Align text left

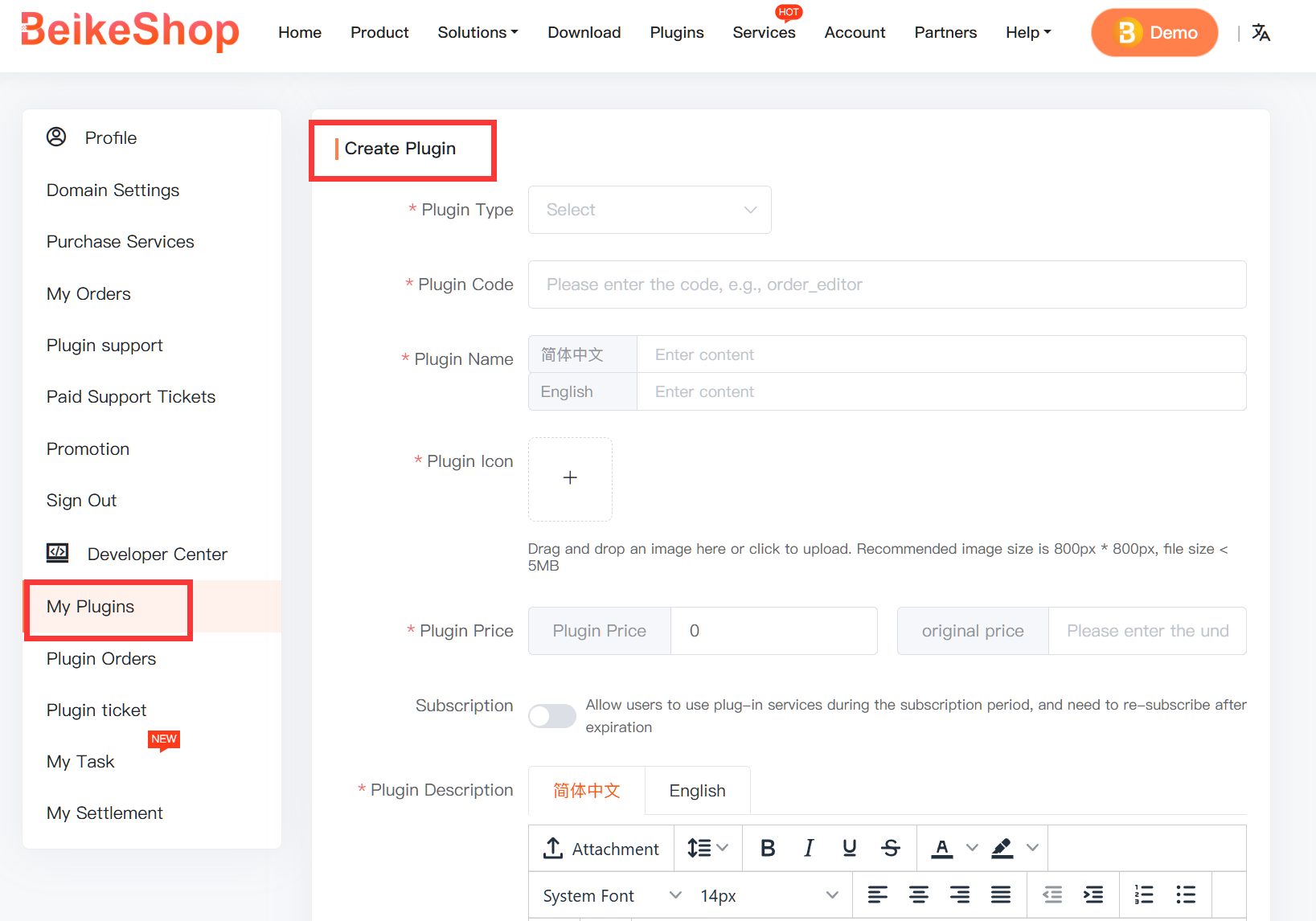pyautogui.click(x=877, y=894)
